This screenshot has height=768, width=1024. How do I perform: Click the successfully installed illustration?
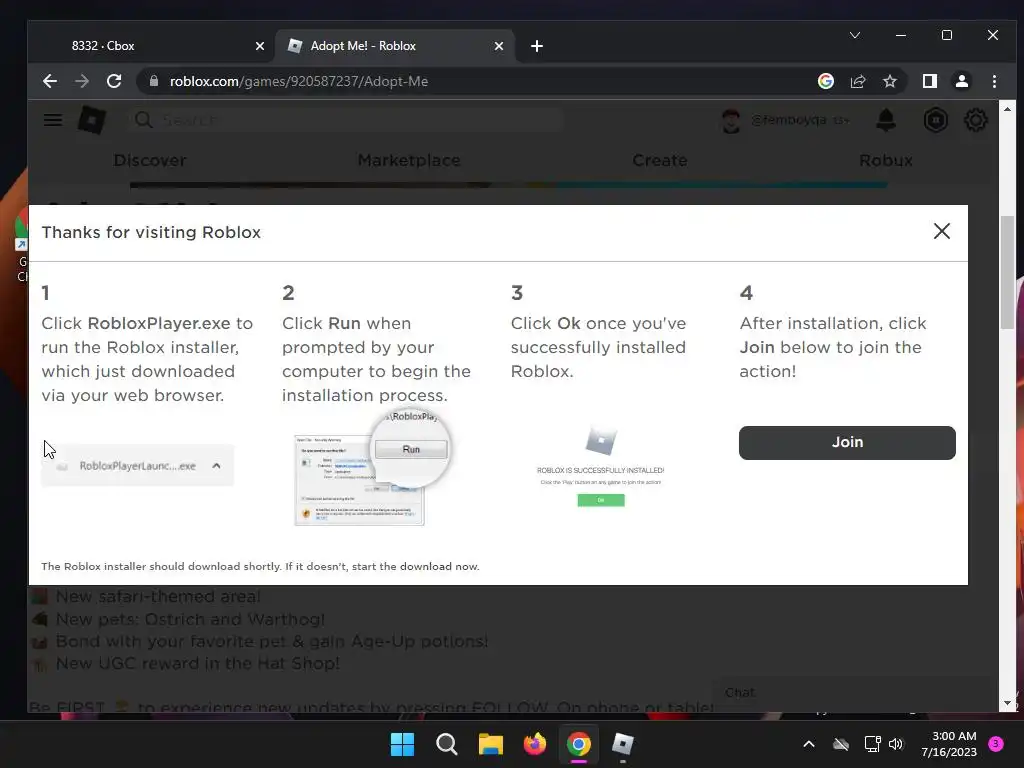(600, 466)
